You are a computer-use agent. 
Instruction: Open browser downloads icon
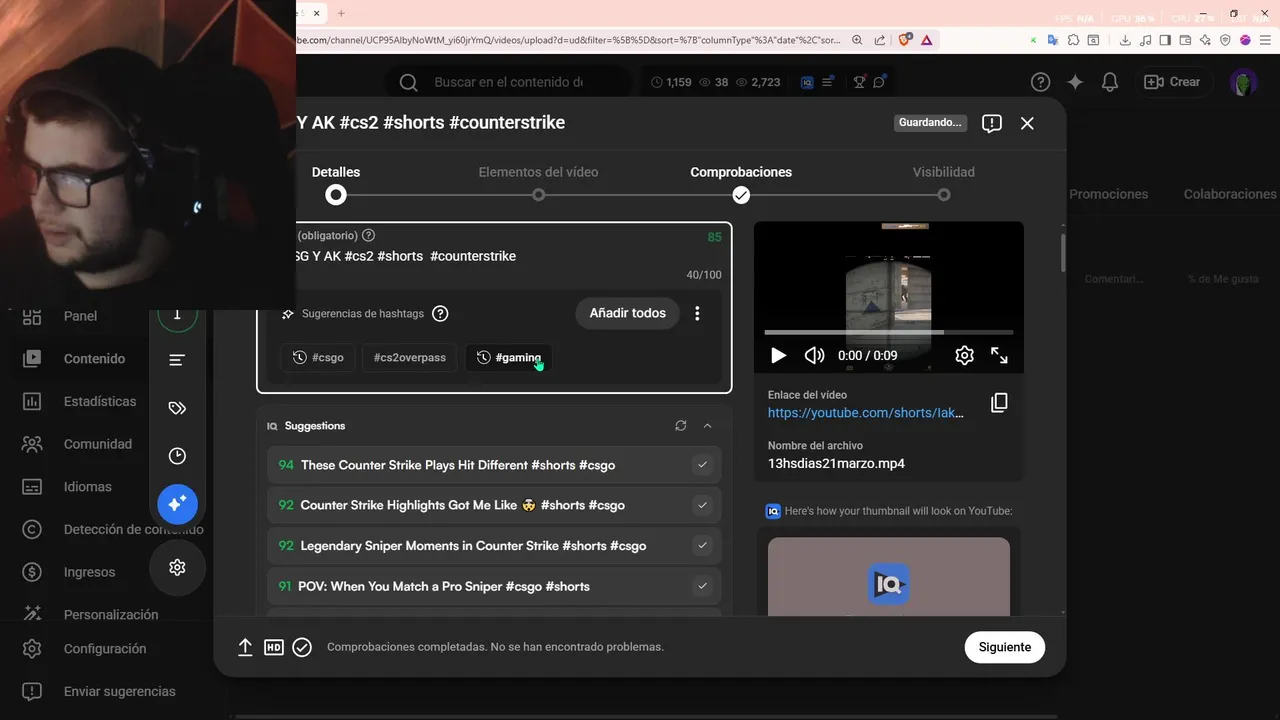tap(1126, 40)
